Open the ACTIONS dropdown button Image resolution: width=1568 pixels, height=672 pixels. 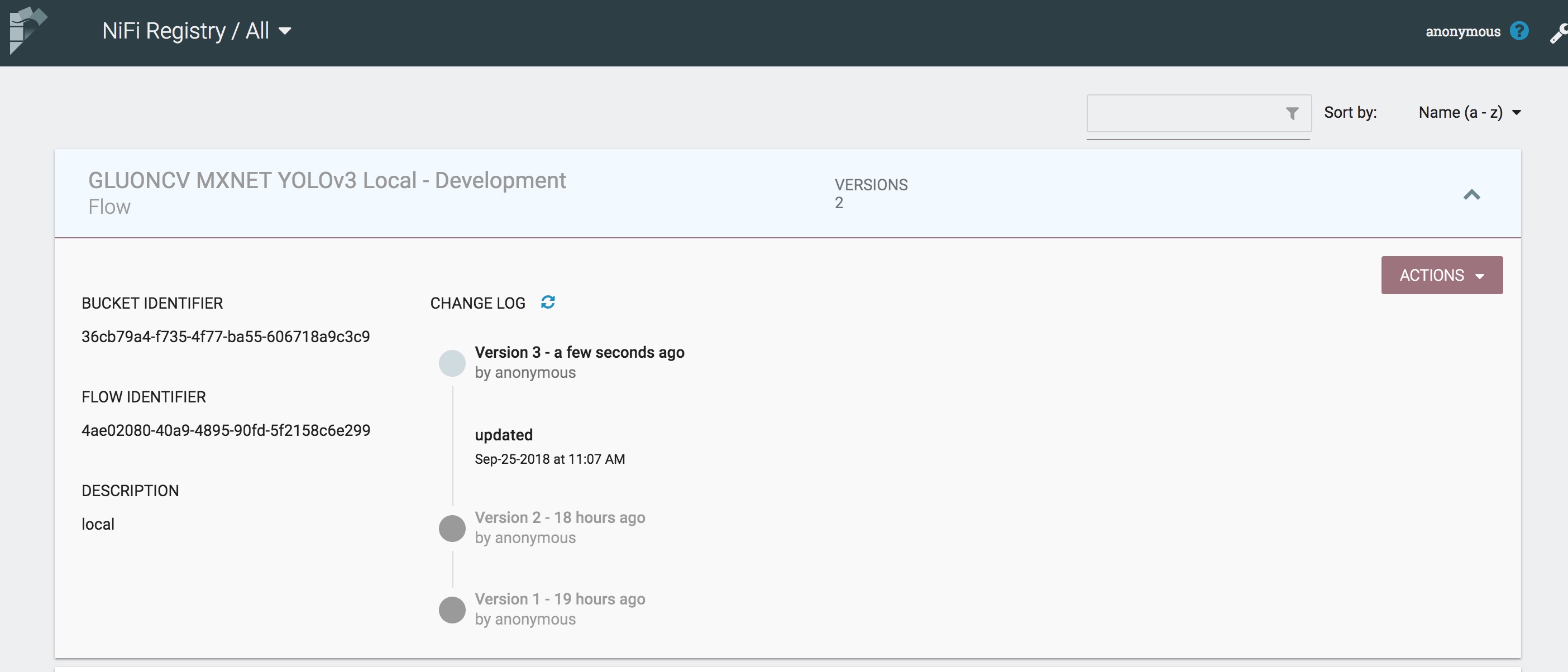(x=1441, y=275)
